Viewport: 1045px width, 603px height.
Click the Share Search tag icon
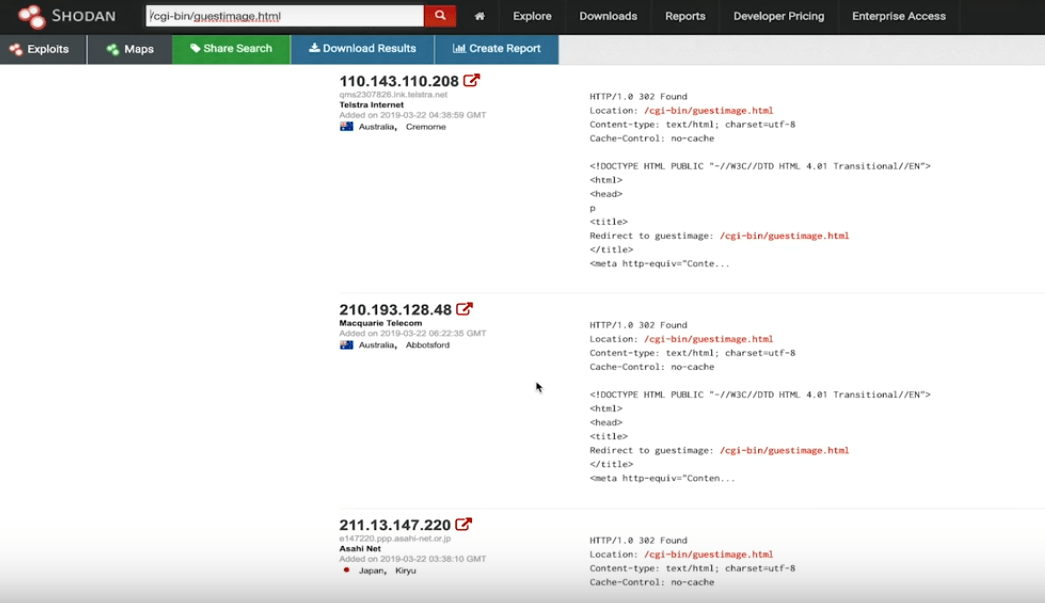pyautogui.click(x=194, y=48)
